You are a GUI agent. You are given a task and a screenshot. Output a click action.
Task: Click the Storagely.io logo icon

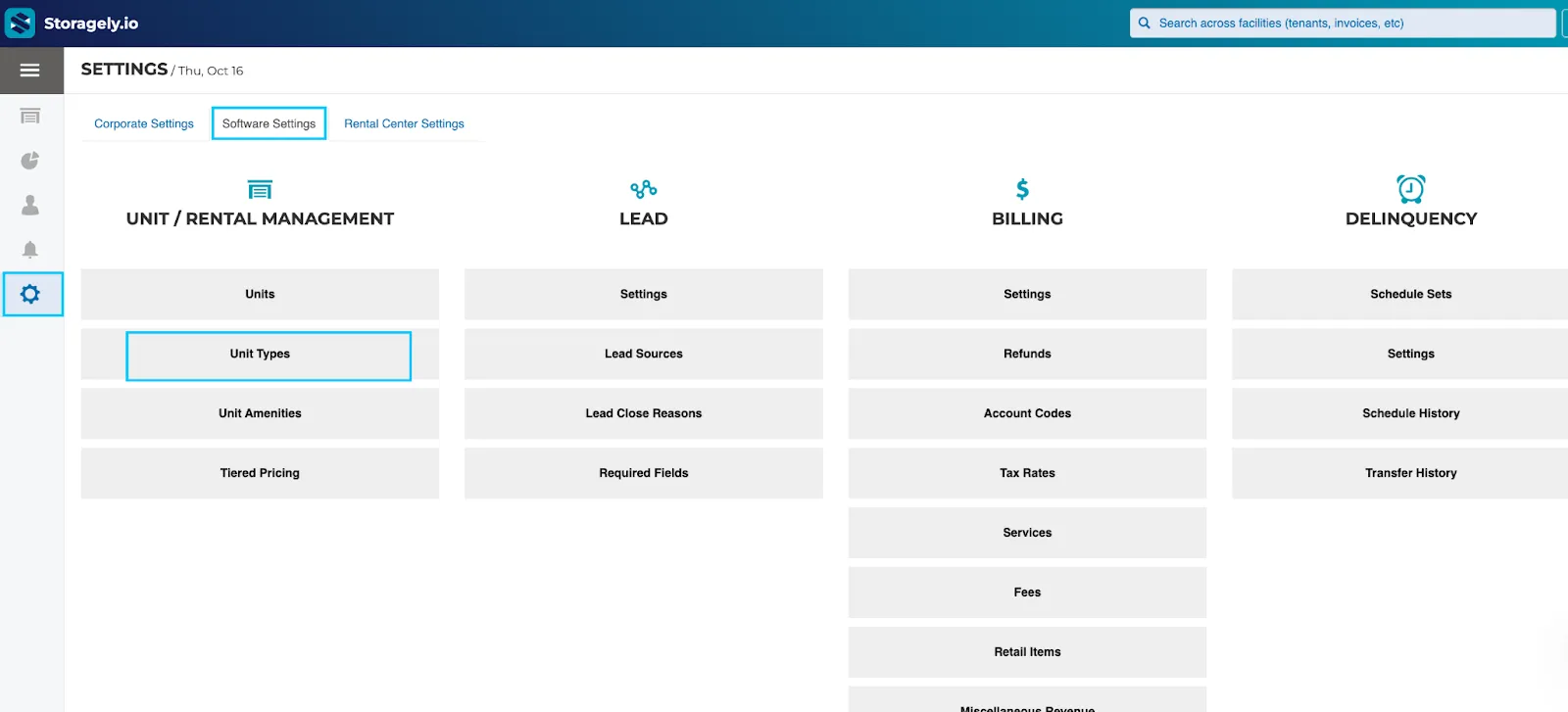[20, 23]
